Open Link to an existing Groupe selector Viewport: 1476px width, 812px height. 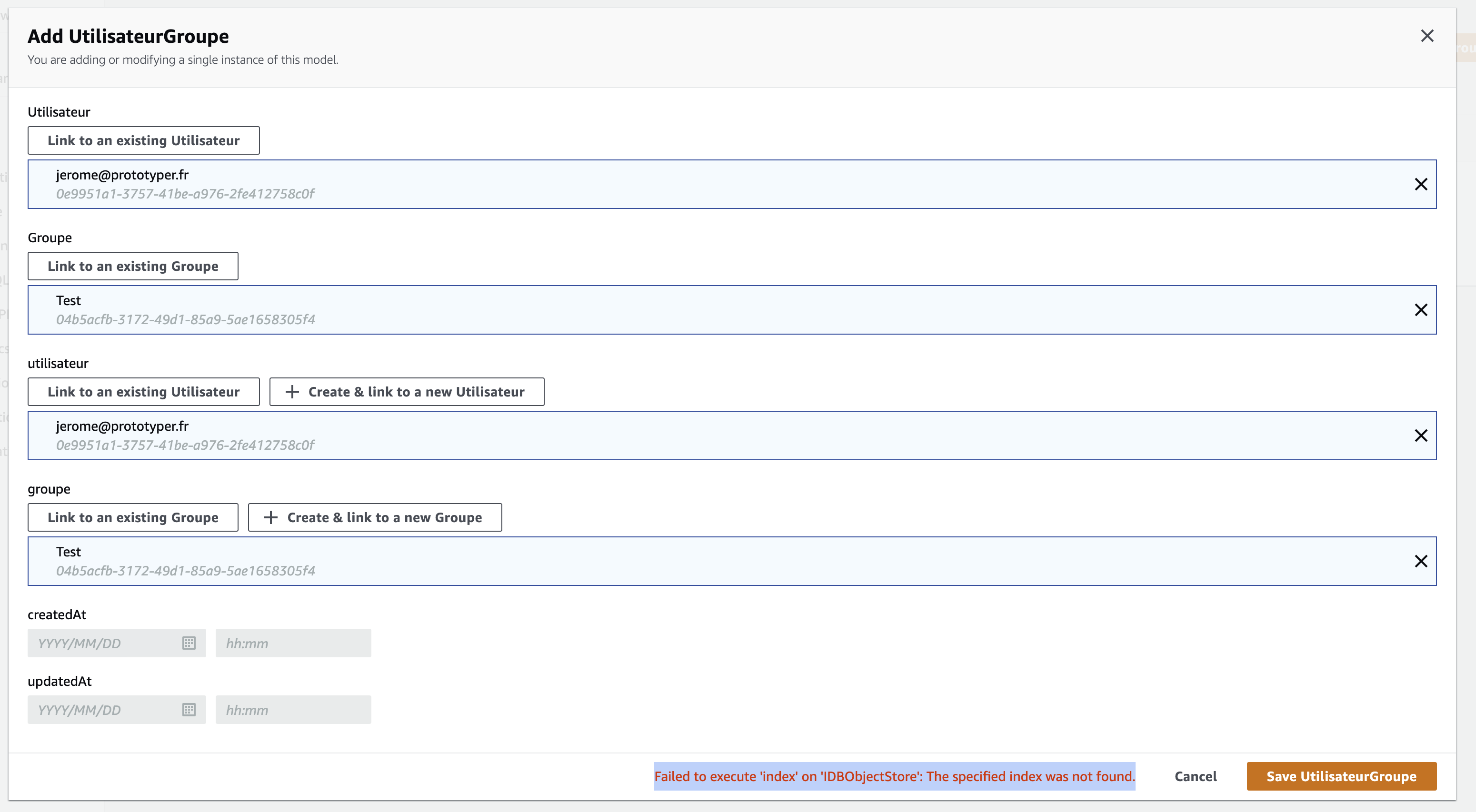click(x=132, y=266)
